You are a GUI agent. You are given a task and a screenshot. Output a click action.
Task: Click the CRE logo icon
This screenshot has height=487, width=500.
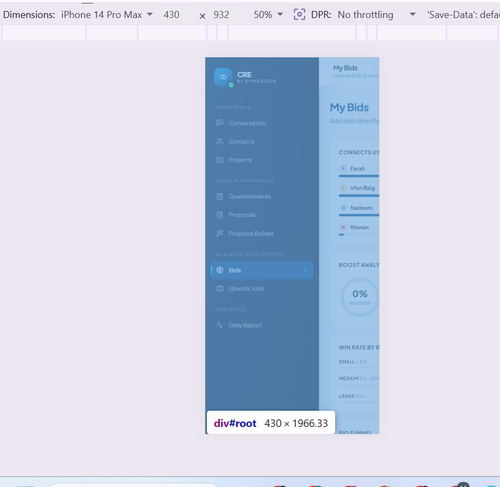223,77
